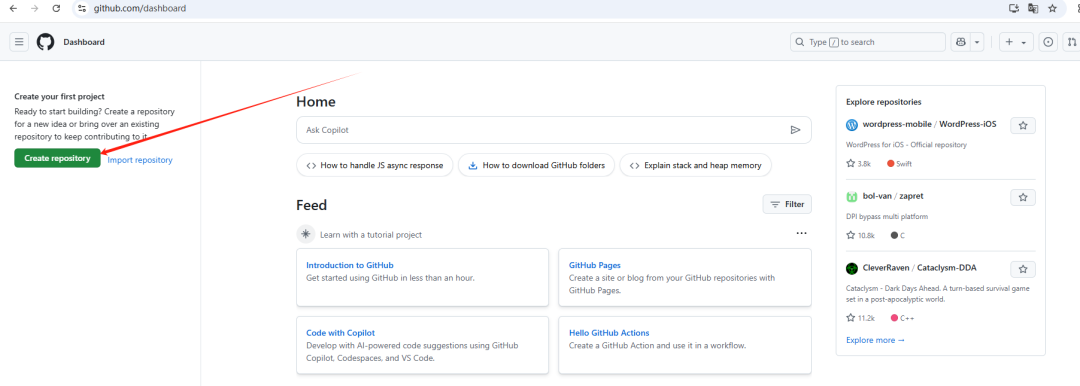Focus the Type / to search box
This screenshot has height=386, width=1080.
point(868,42)
